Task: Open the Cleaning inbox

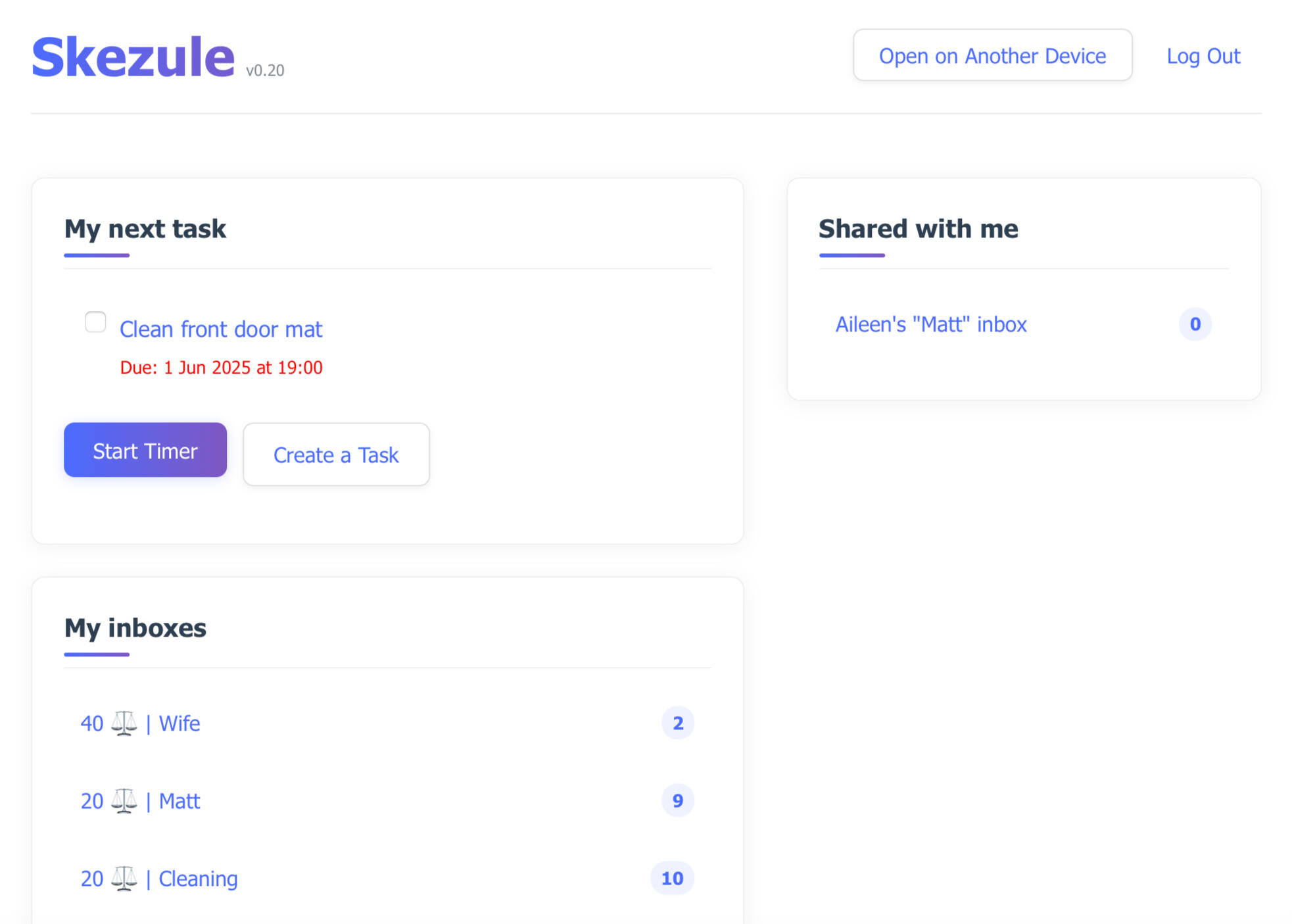Action: pyautogui.click(x=198, y=879)
